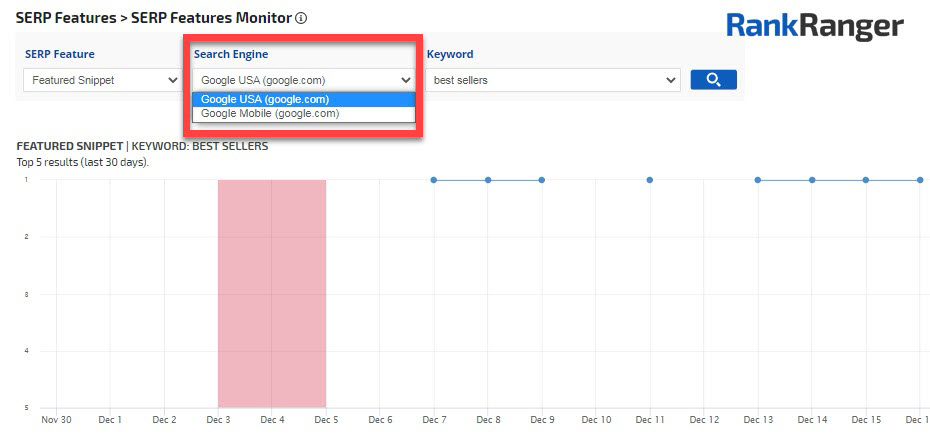This screenshot has height=444, width=930.
Task: Click the Dec 4 axis label
Action: point(273,420)
